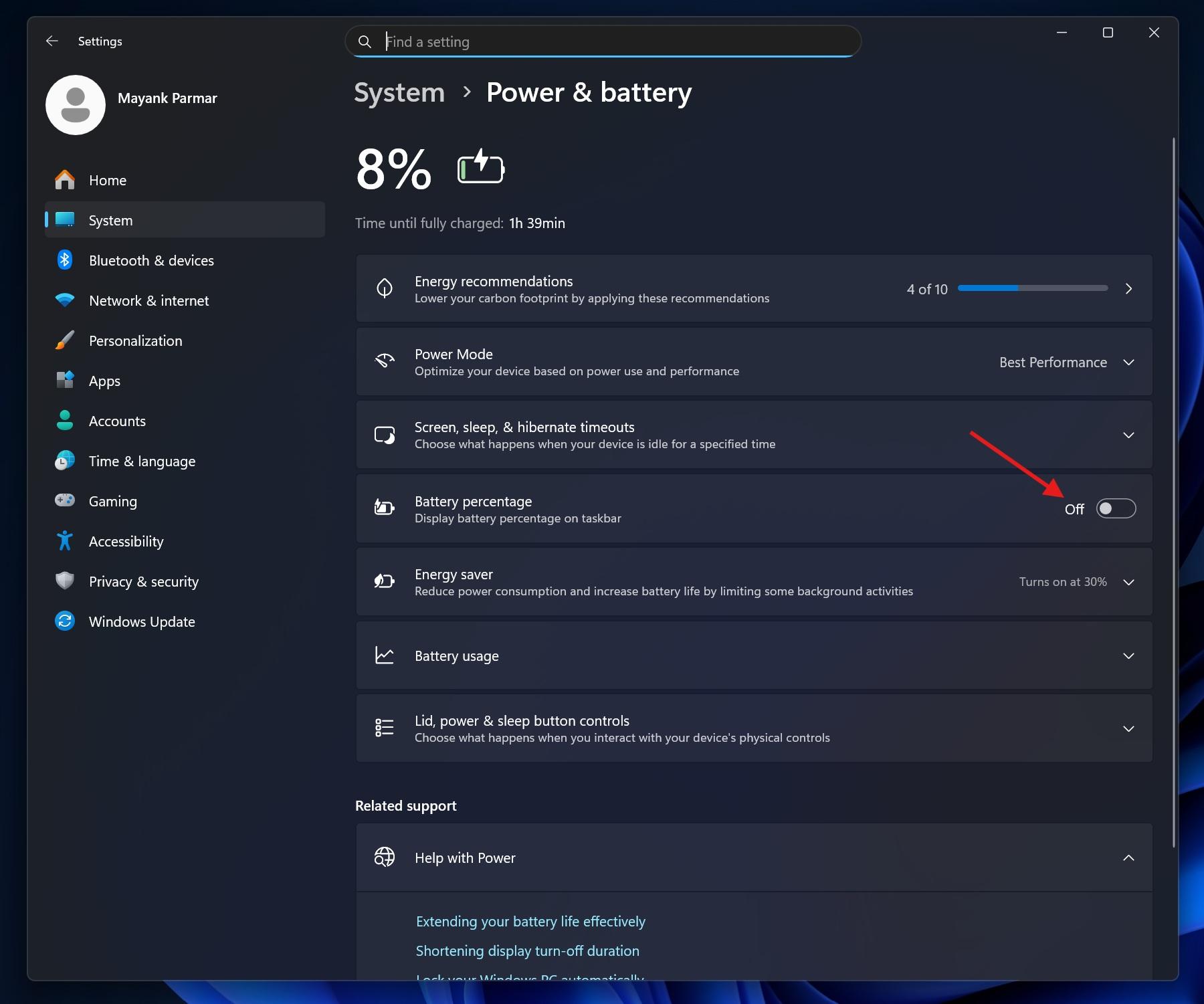The width and height of the screenshot is (1204, 1004).
Task: Click the Gaming controller icon
Action: 65,500
